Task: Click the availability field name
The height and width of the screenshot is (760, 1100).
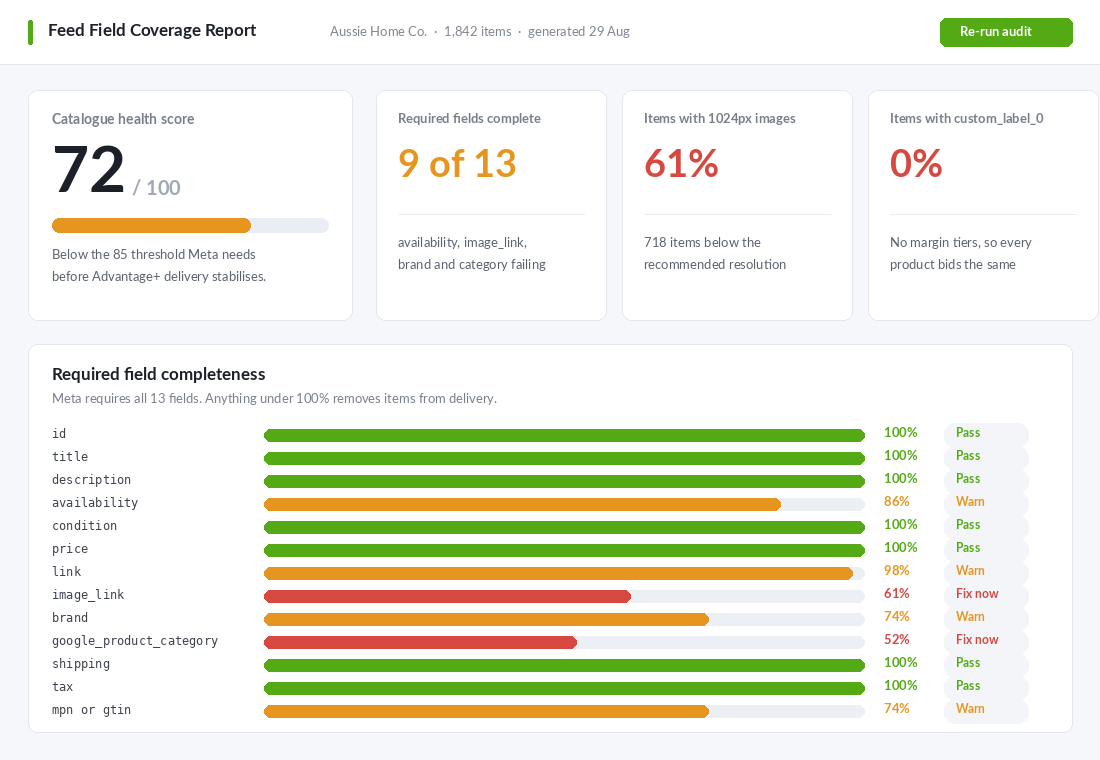Action: 95,502
